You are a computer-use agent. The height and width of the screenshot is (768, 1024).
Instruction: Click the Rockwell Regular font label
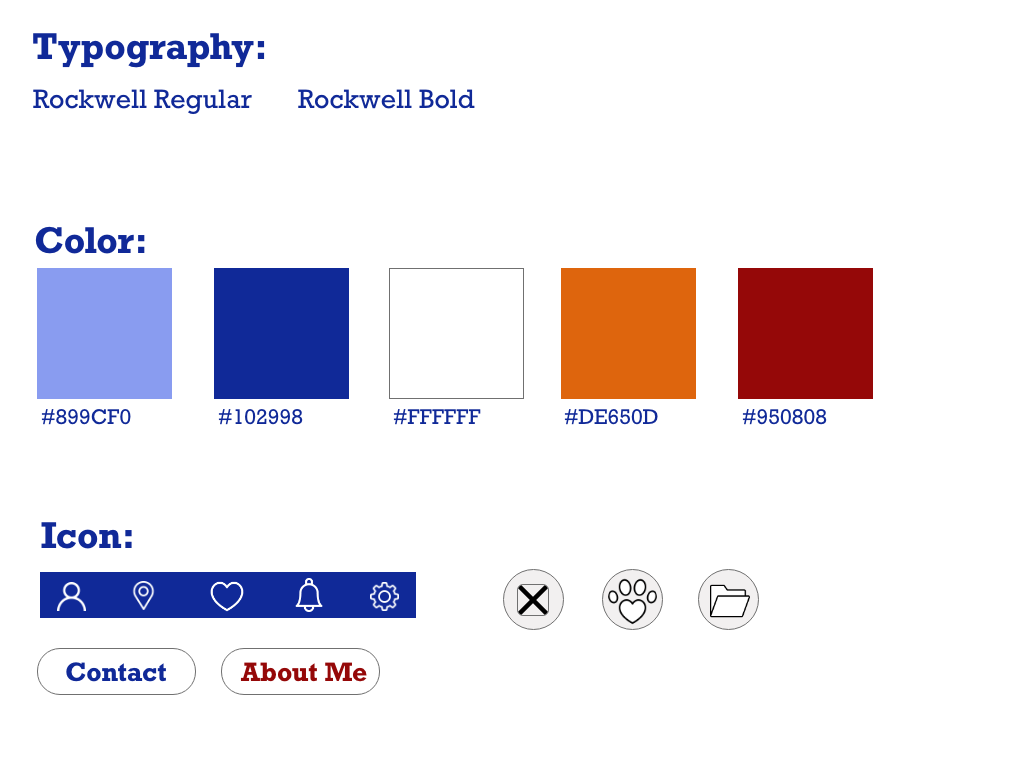[x=142, y=100]
